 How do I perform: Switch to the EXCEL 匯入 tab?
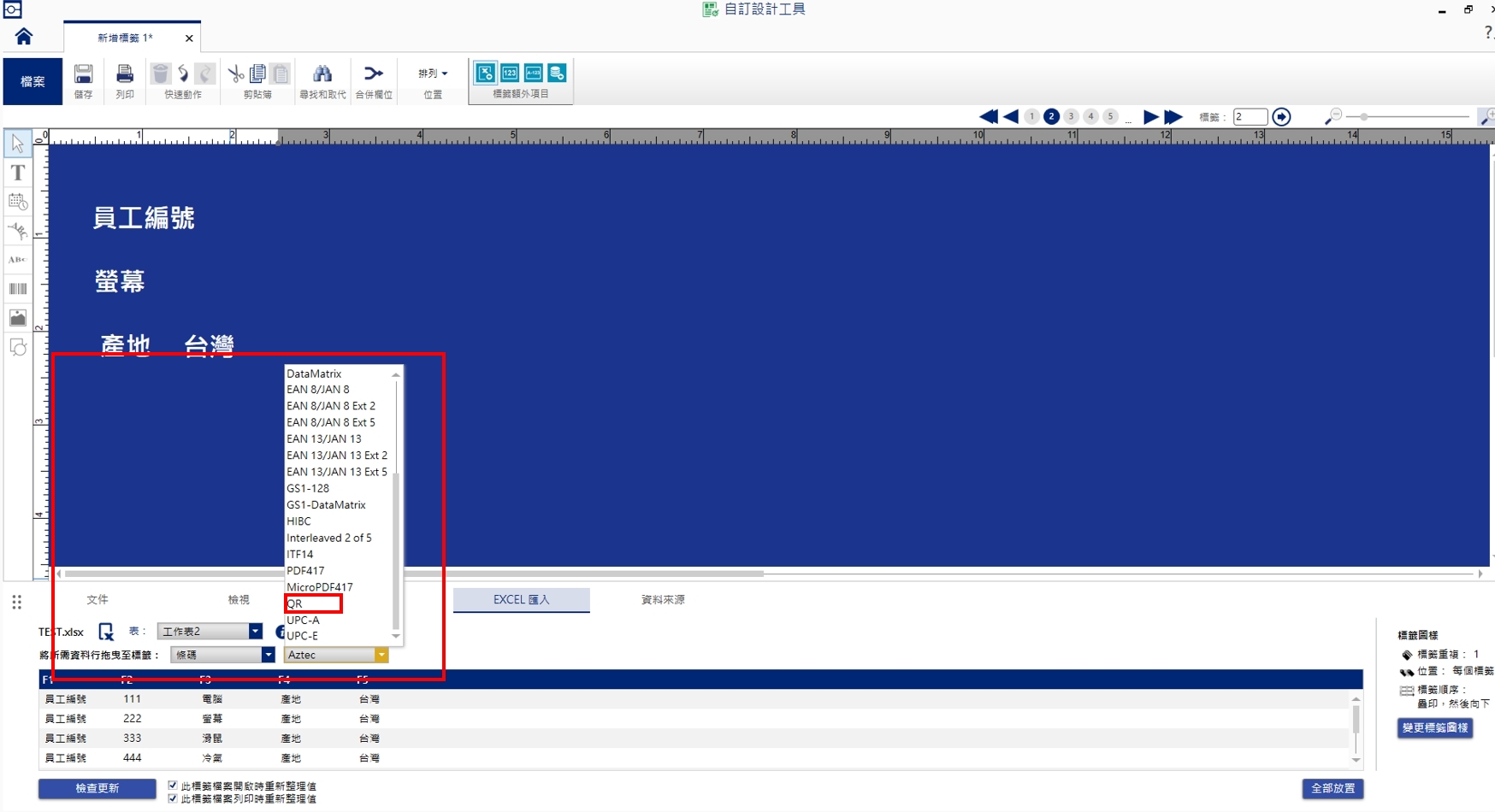pos(521,599)
